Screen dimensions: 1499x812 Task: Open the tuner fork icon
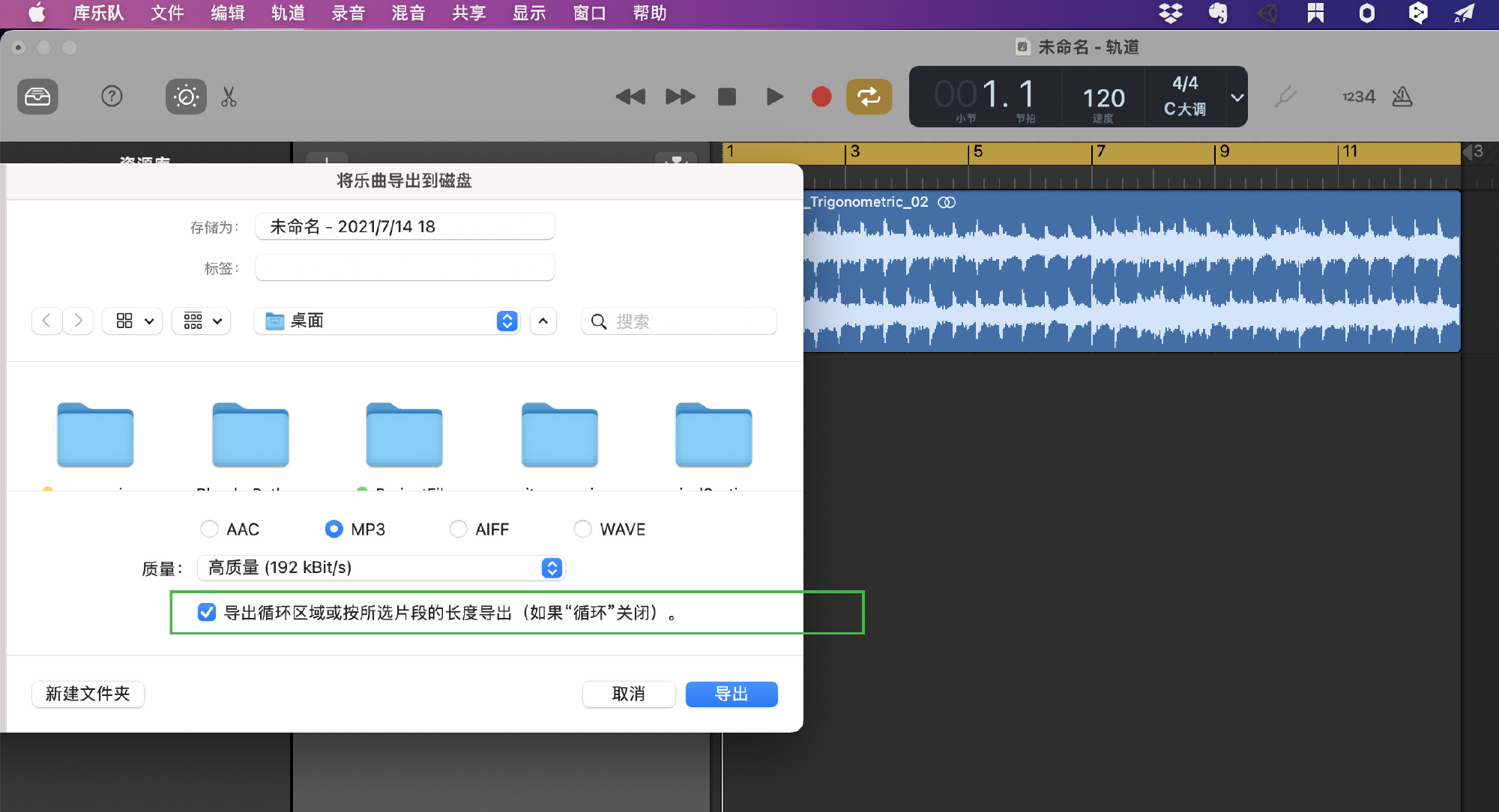pyautogui.click(x=1285, y=97)
